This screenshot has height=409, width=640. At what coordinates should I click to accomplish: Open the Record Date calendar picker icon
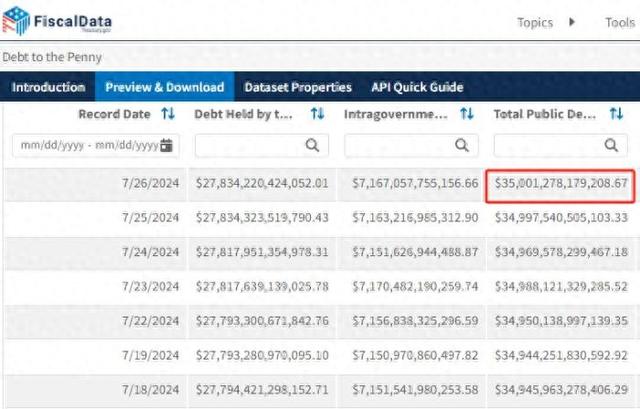(166, 145)
